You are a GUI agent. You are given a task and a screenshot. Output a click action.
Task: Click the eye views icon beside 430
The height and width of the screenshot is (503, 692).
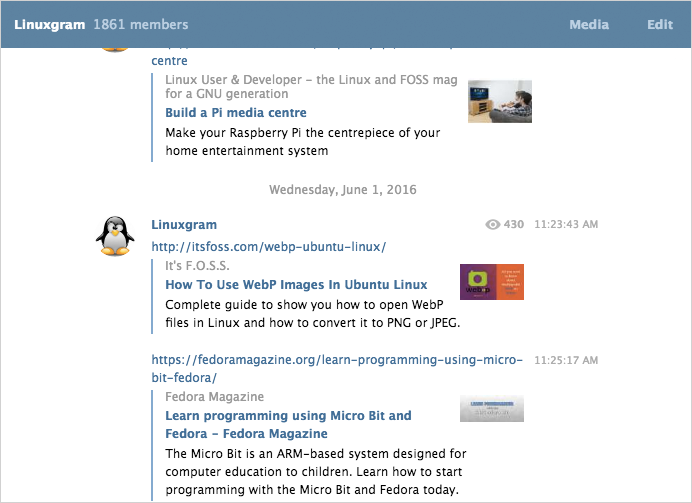[493, 225]
